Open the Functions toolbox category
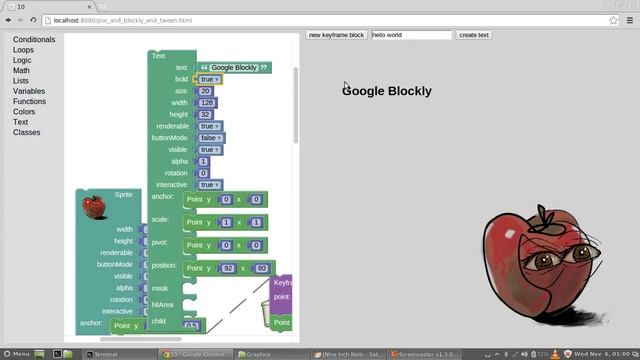This screenshot has height=360, width=640. (x=29, y=101)
